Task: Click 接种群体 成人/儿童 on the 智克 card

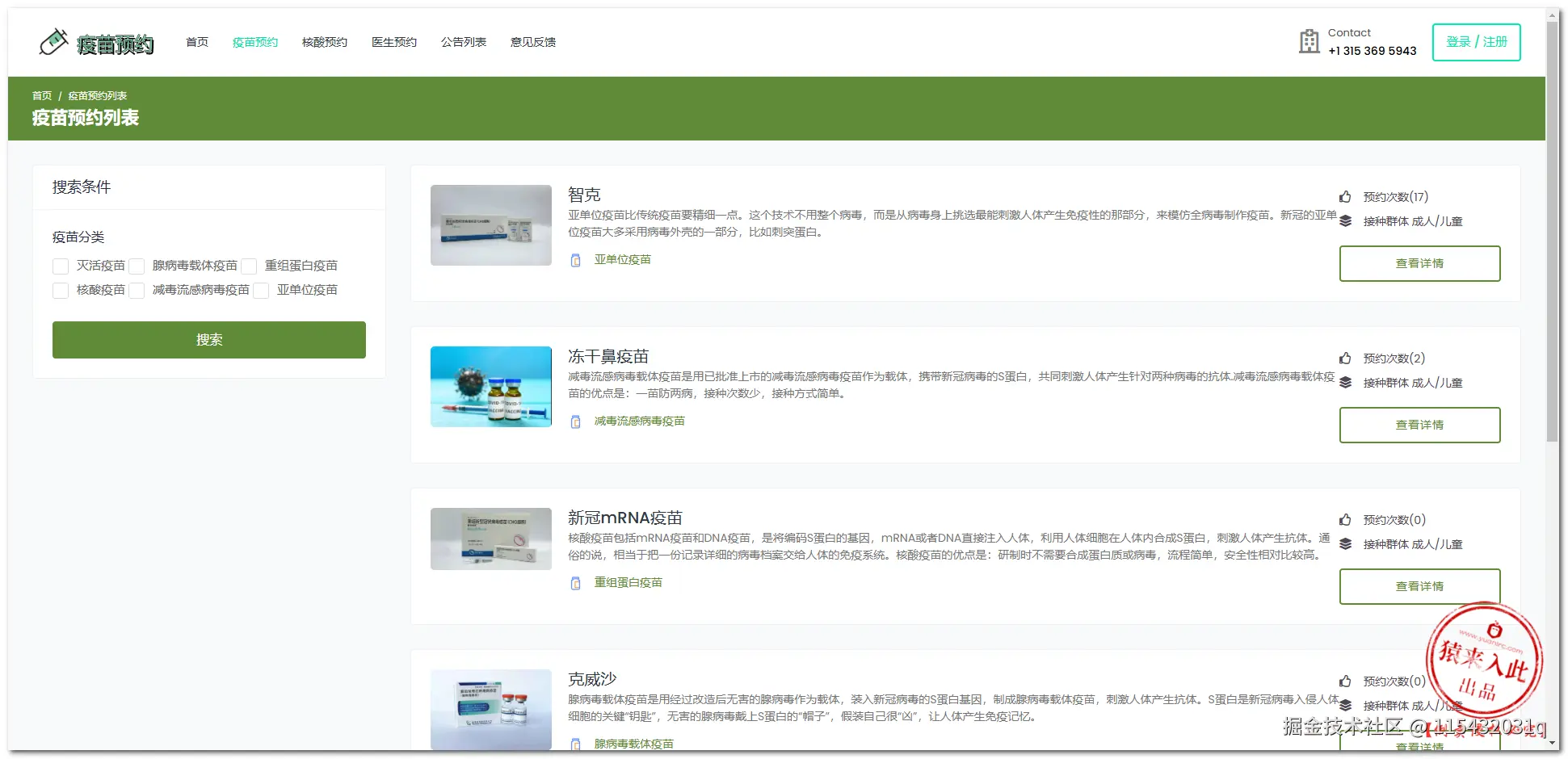Action: pyautogui.click(x=1413, y=221)
